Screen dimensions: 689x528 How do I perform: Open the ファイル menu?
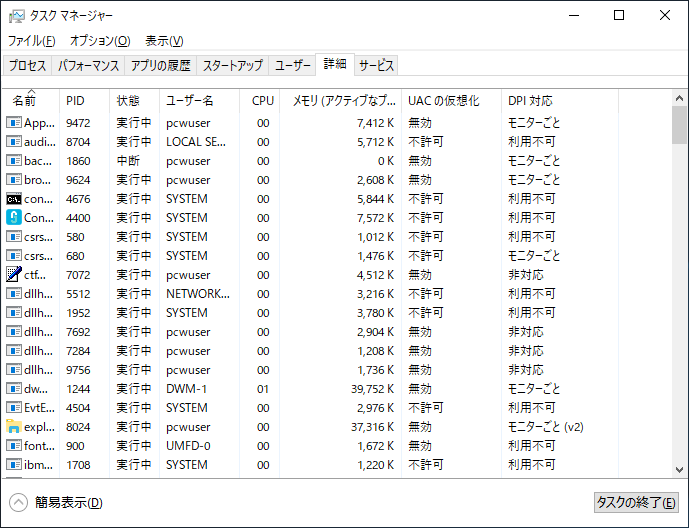pyautogui.click(x=31, y=41)
